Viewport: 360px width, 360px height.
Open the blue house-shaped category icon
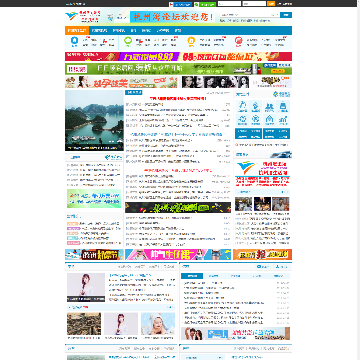75,41
